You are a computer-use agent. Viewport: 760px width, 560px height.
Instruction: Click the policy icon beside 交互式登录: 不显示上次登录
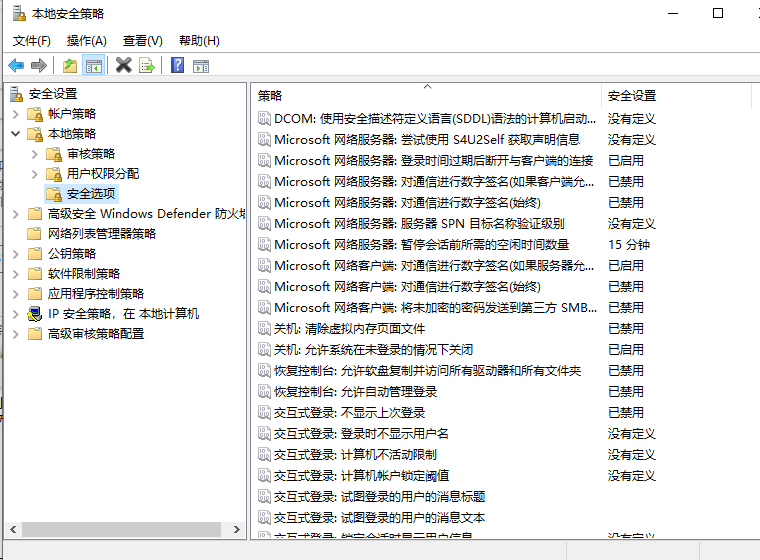264,413
